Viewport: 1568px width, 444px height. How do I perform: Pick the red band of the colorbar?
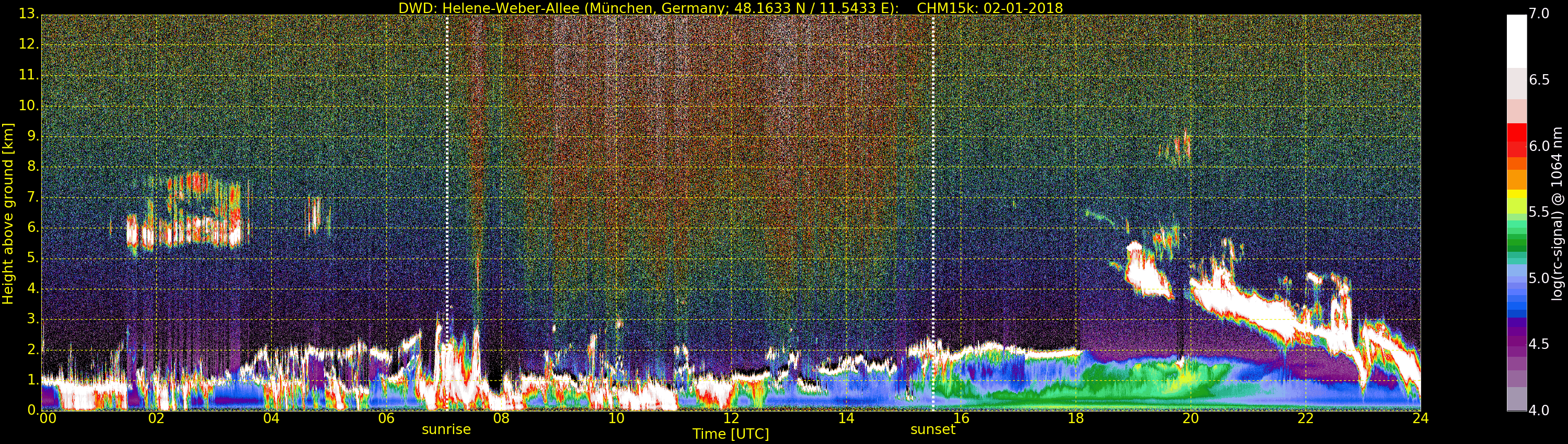click(x=1517, y=140)
